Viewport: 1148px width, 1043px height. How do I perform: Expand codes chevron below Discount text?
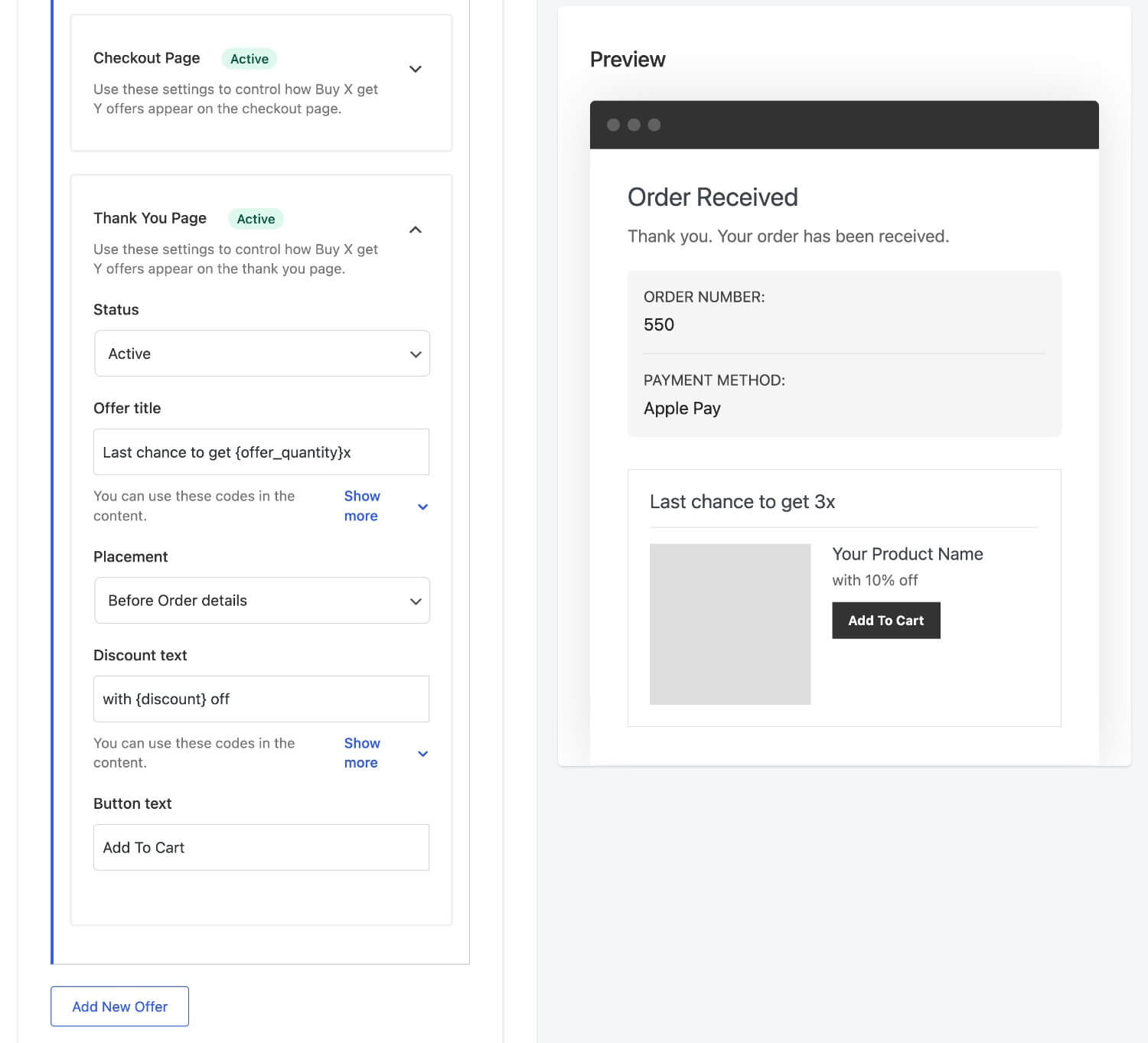422,754
